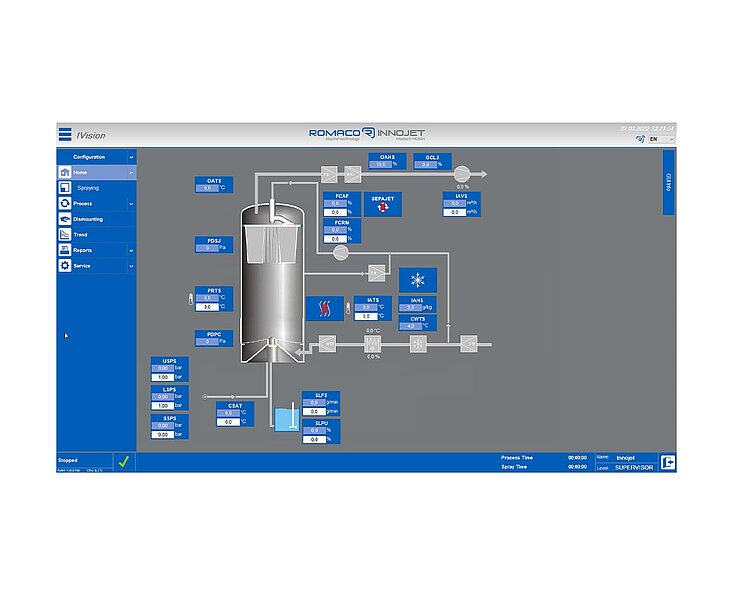Click the USPS setpoint field 1.00 bar
Image resolution: width=733 pixels, height=595 pixels.
[x=163, y=377]
